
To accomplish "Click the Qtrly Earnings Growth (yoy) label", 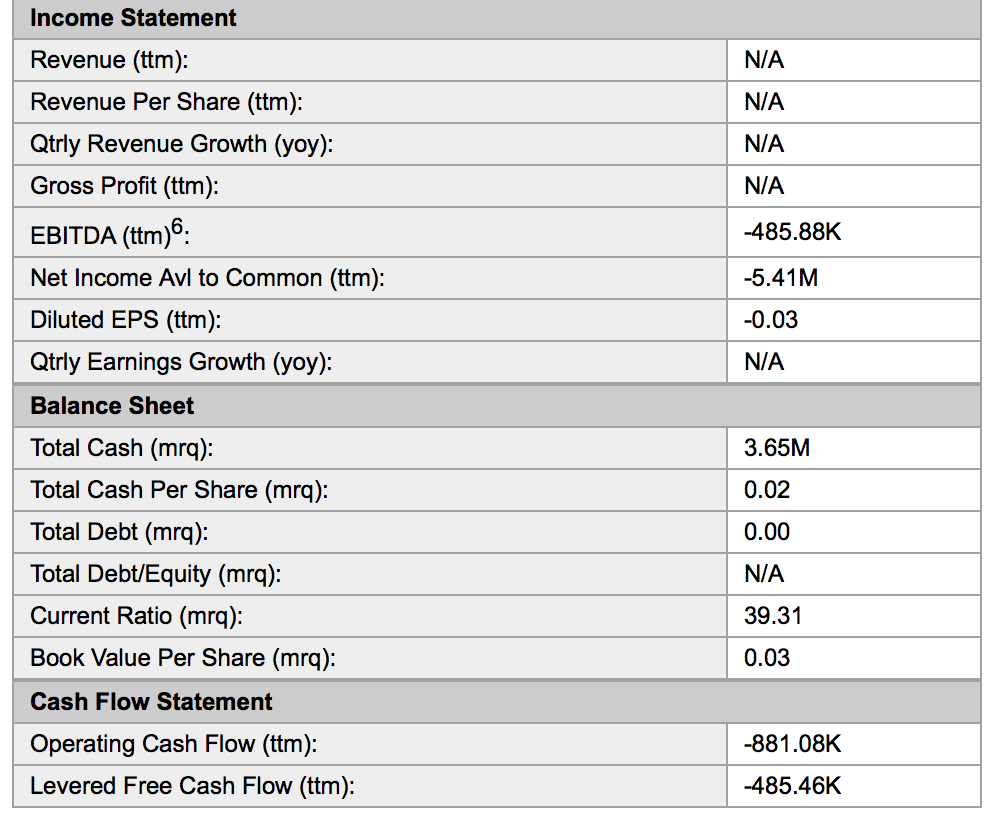I will pos(181,362).
